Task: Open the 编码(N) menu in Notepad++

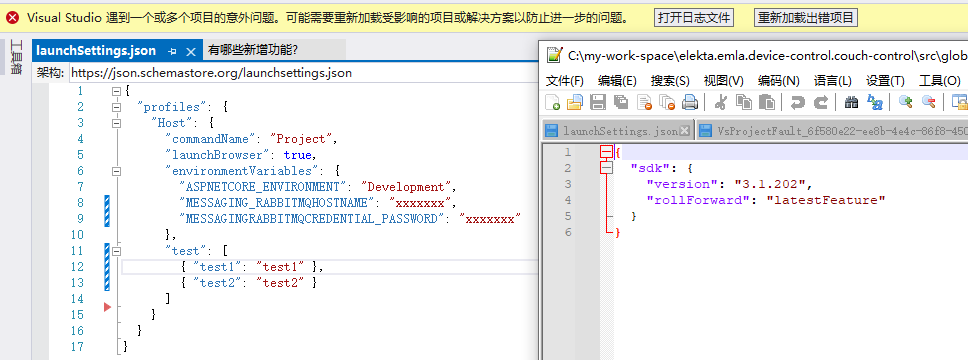Action: click(778, 81)
